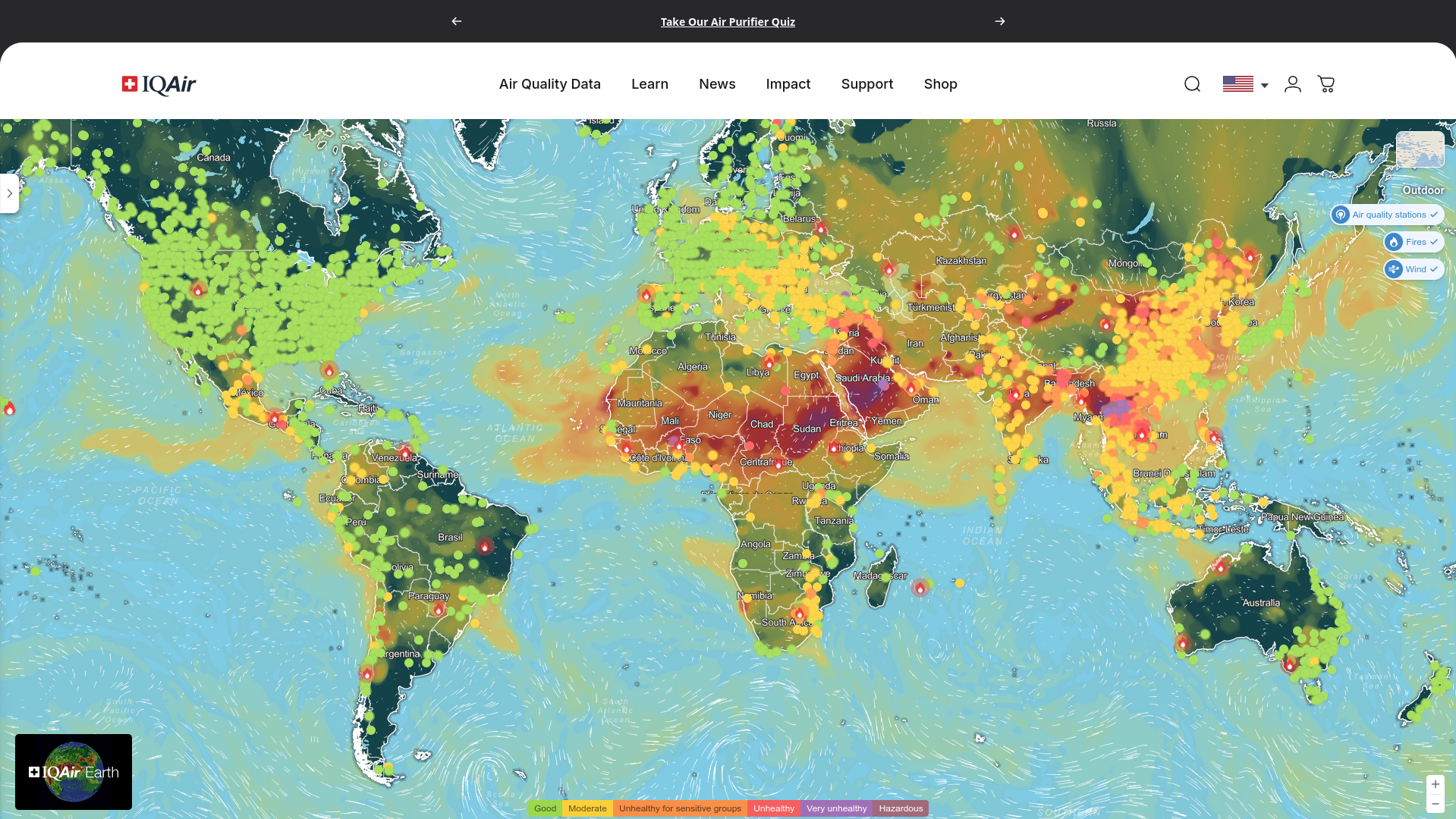This screenshot has width=1456, height=819.
Task: Click the Unhealthy for sensitive groups swatch
Action: [680, 808]
